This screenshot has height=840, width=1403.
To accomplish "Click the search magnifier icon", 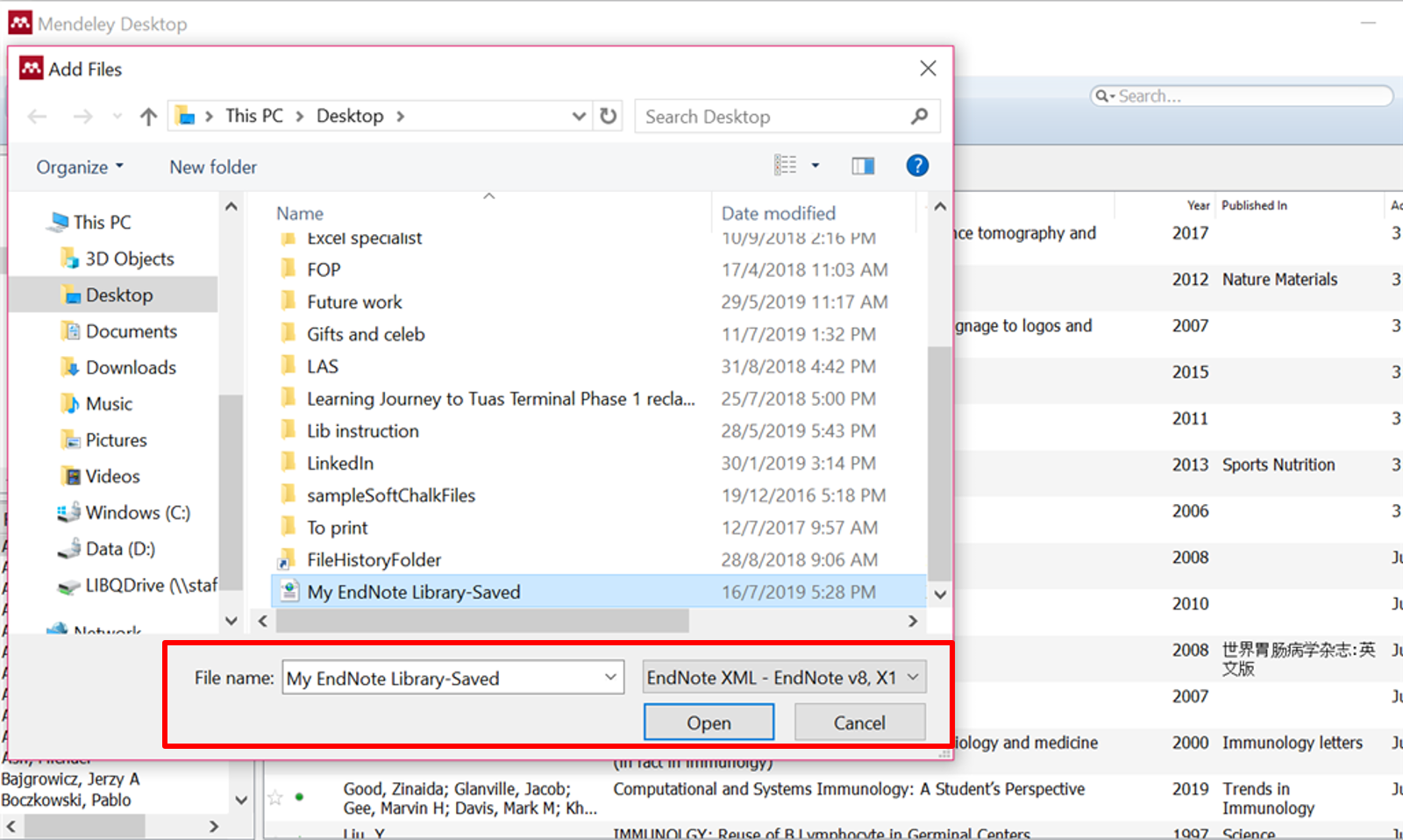I will (x=919, y=116).
